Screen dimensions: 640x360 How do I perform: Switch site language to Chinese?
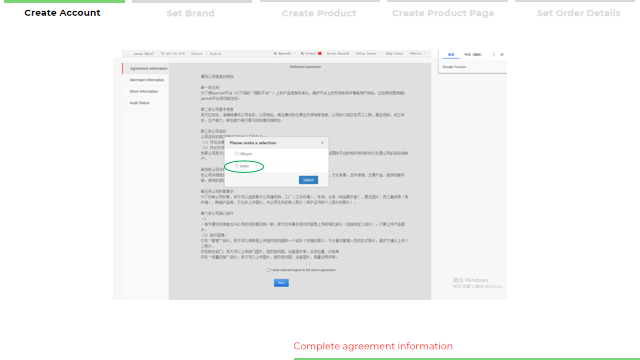click(197, 53)
